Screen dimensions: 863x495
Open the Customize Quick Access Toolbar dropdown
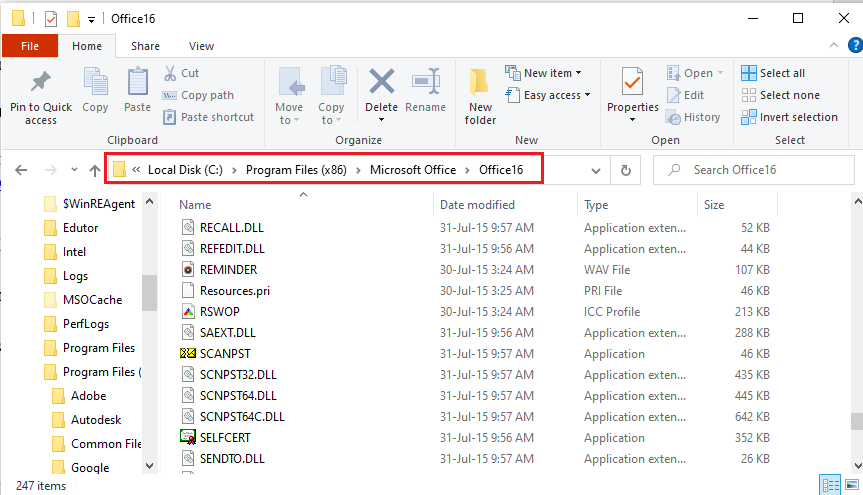click(91, 20)
